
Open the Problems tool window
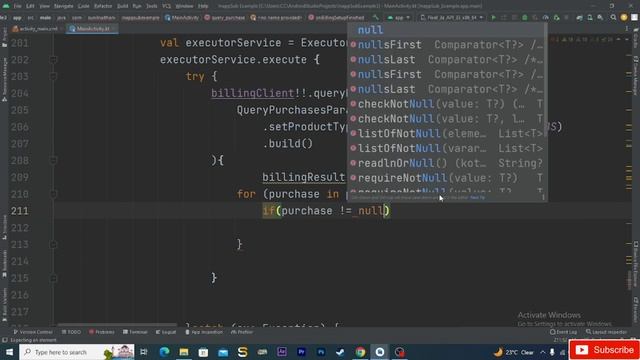coord(102,332)
